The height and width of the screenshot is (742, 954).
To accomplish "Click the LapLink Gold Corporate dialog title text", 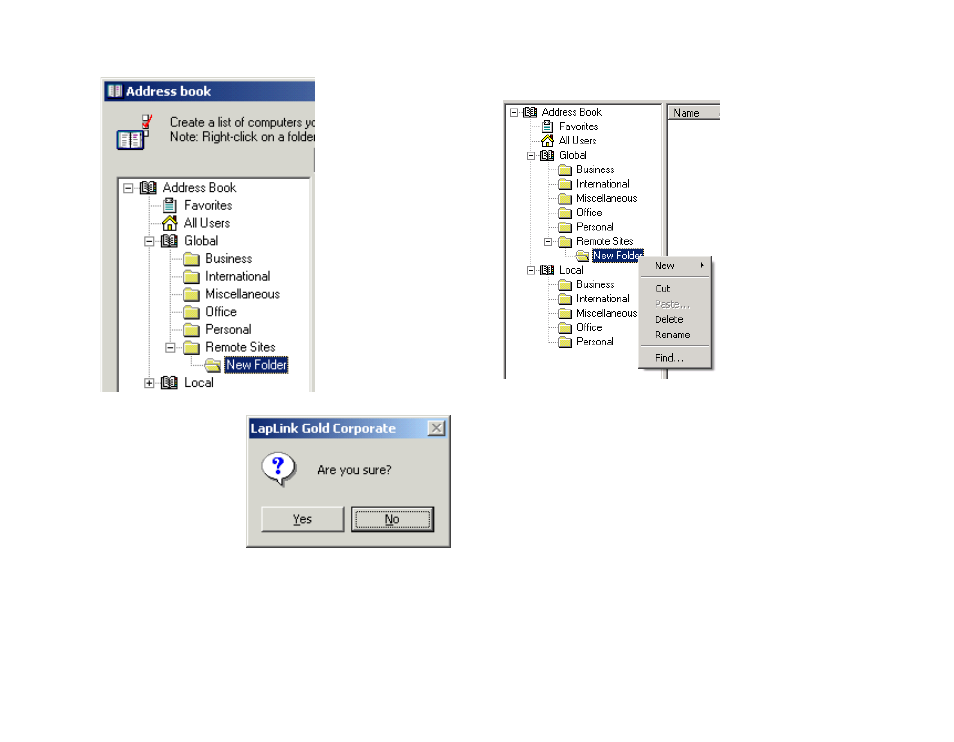I will pyautogui.click(x=323, y=428).
